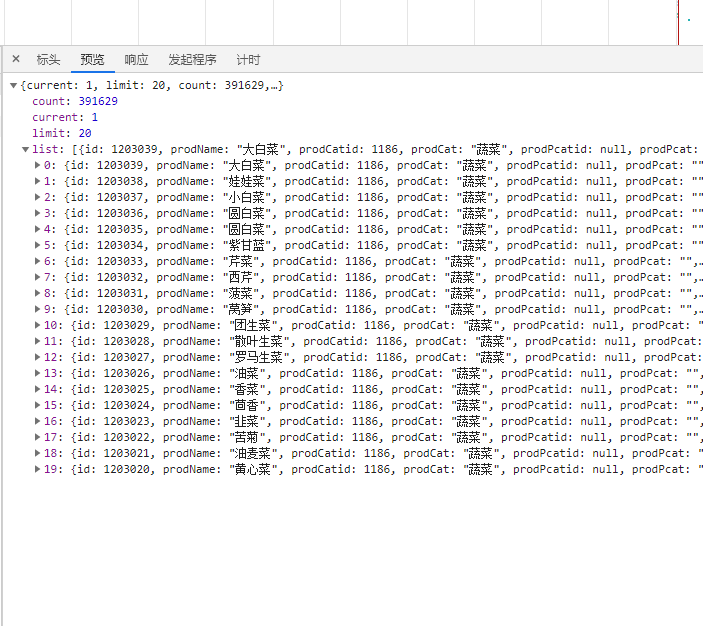Viewport: 703px width, 626px height.
Task: Open the 发起程序 tab
Action: pos(192,60)
